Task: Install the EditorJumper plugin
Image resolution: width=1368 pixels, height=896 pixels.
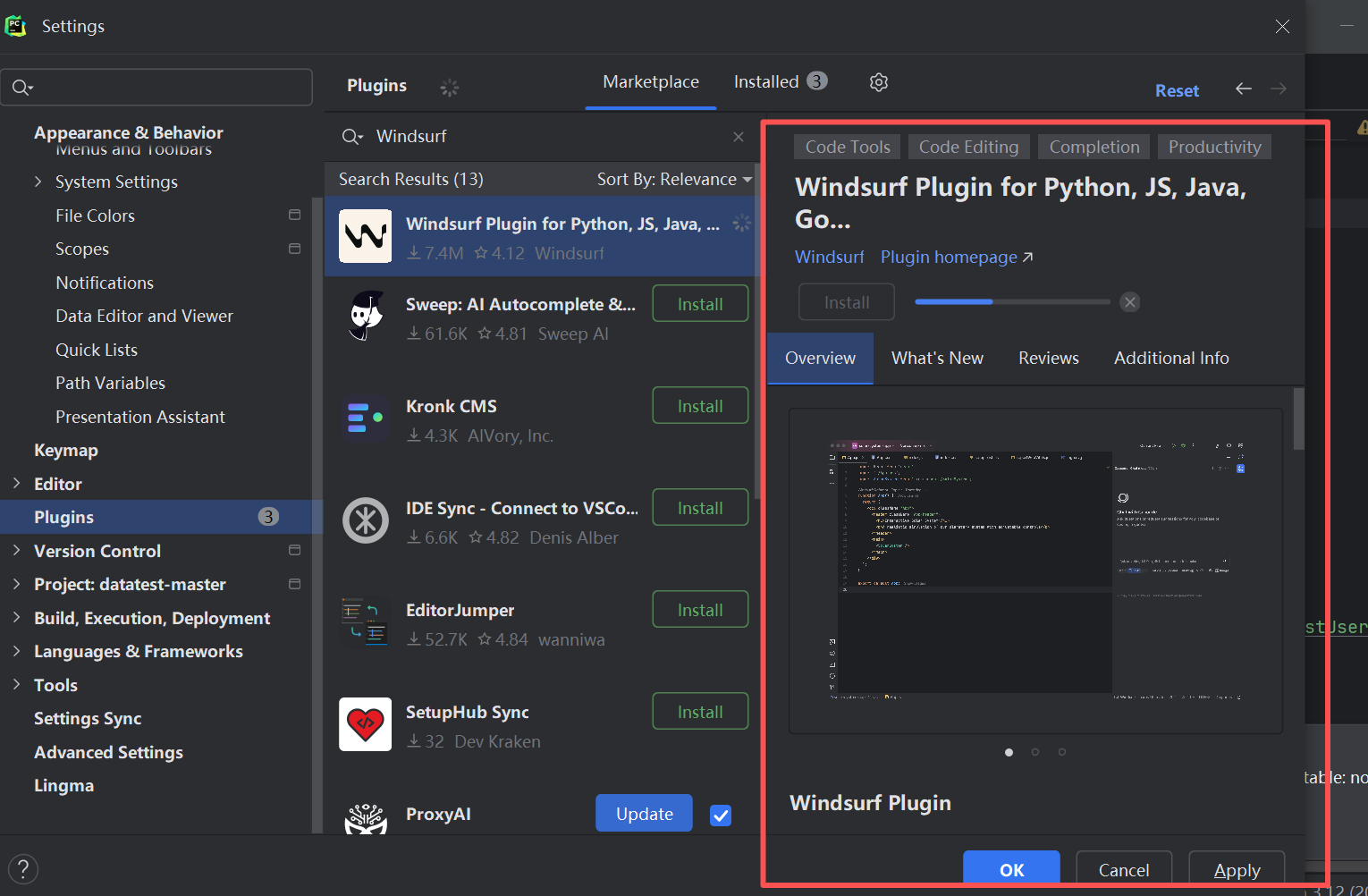Action: click(x=700, y=610)
